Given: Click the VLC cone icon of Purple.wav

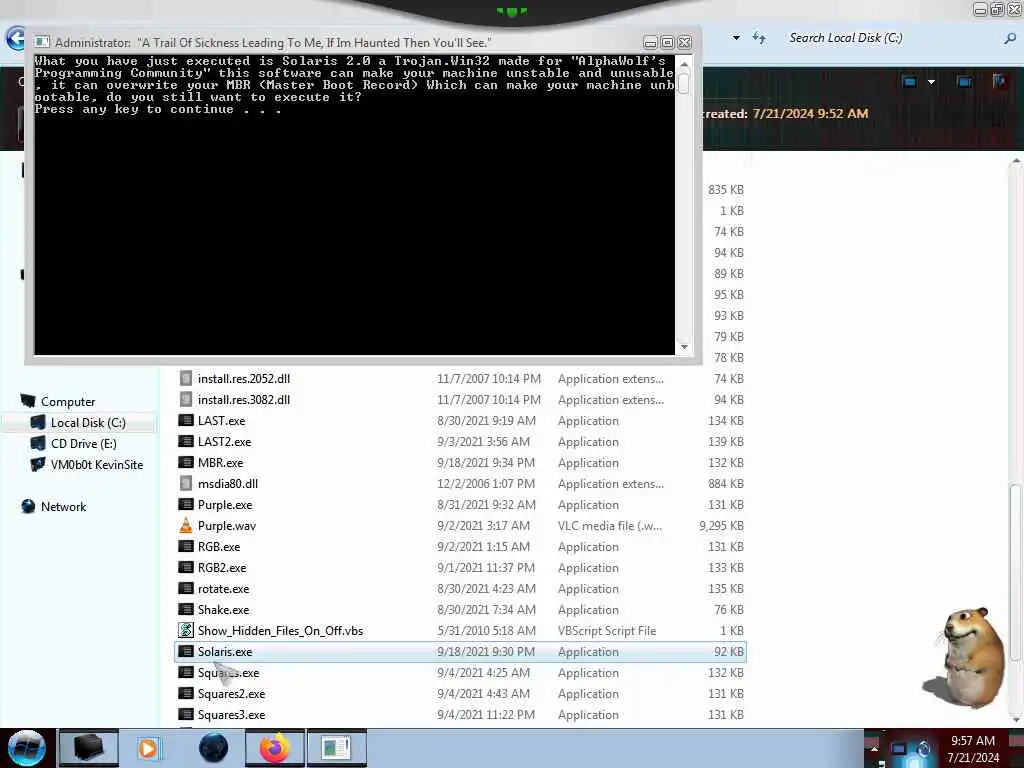Looking at the screenshot, I should tap(186, 525).
